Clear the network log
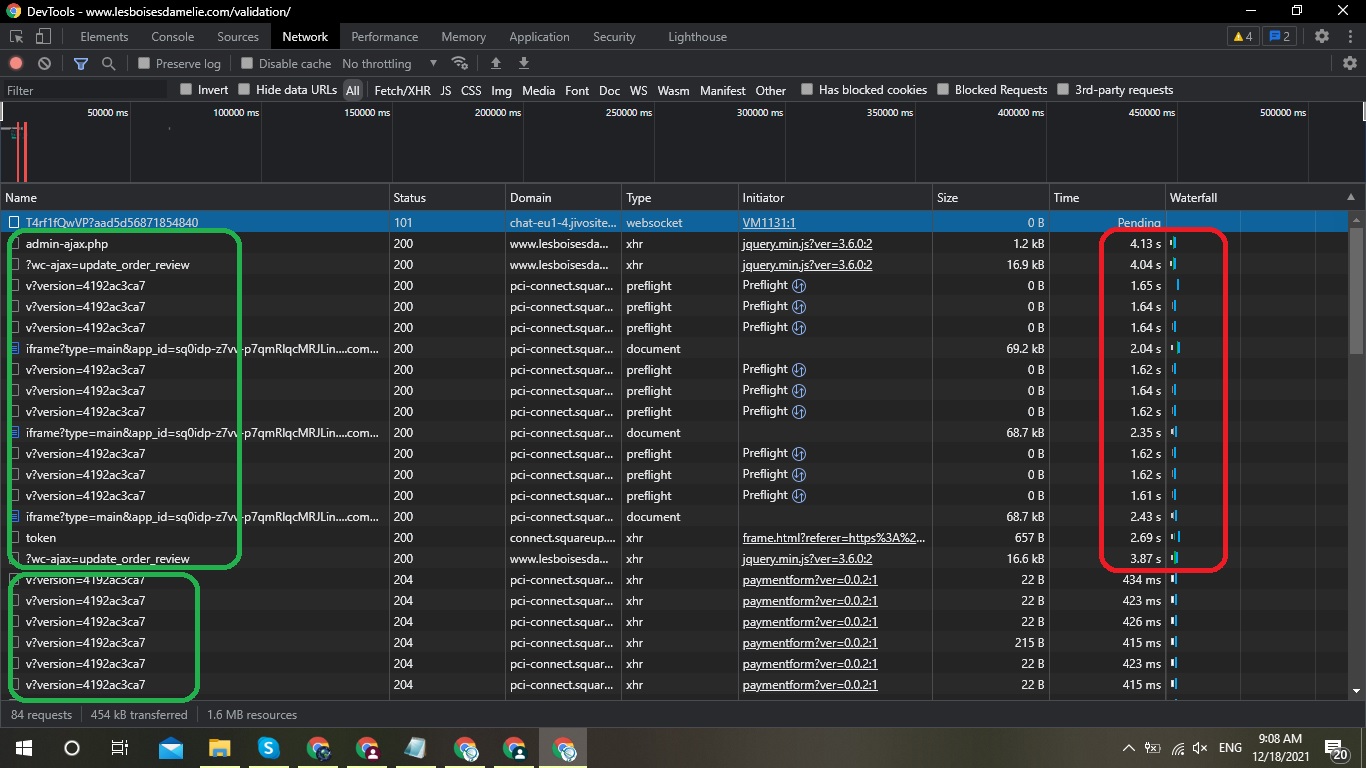This screenshot has width=1366, height=768. pos(45,63)
